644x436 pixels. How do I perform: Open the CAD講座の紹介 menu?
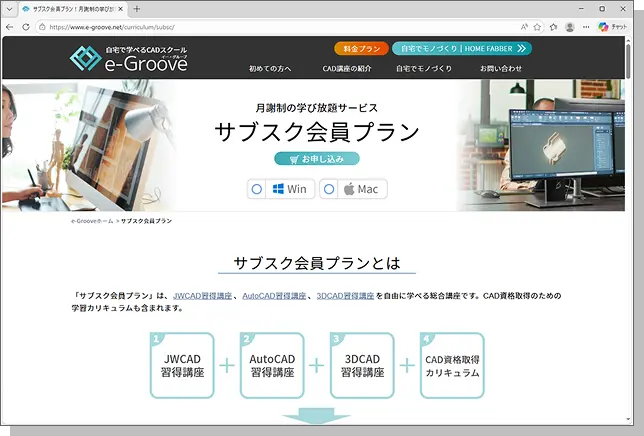[347, 69]
